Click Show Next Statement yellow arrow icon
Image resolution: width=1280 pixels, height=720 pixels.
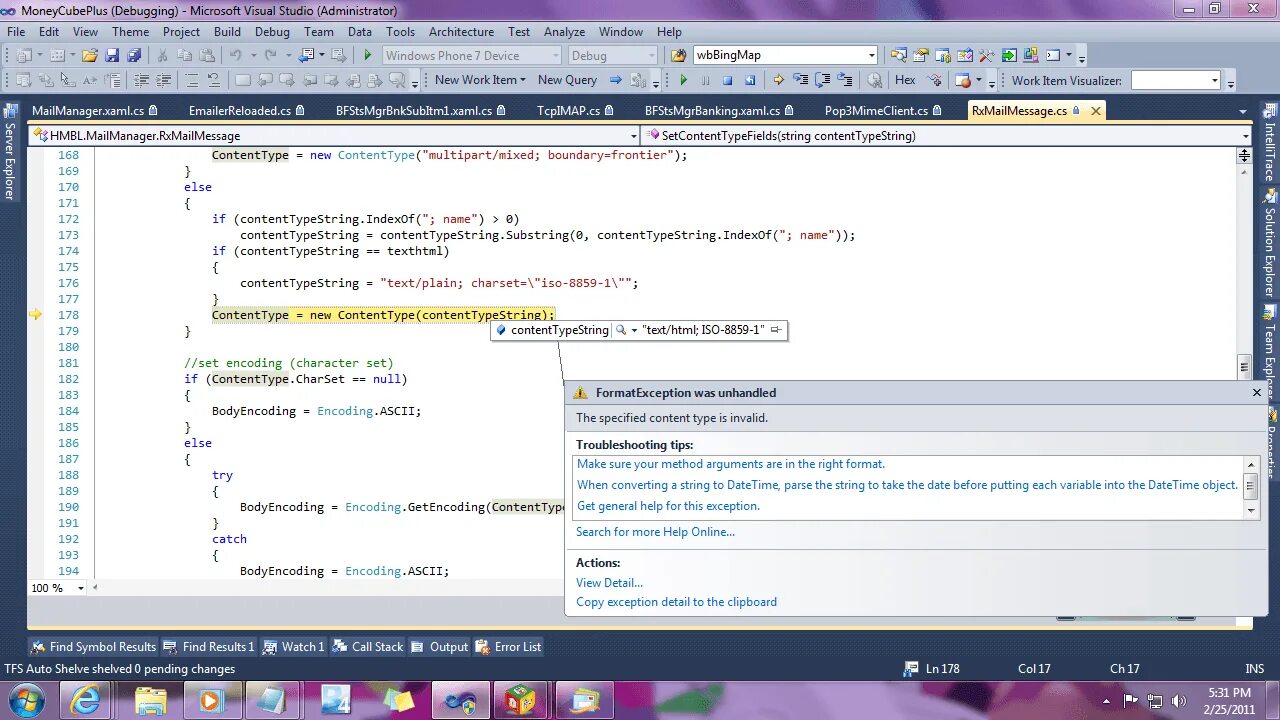point(778,80)
